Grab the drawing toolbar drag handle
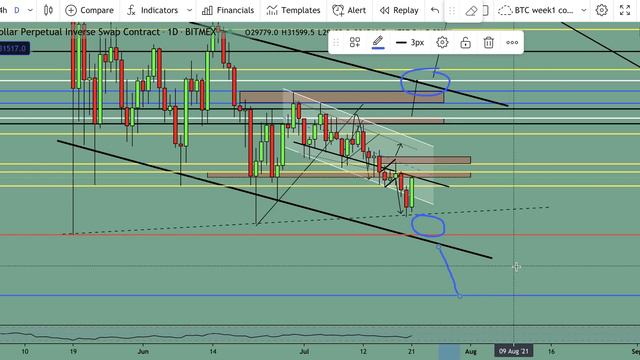This screenshot has height=360, width=640. pos(336,42)
